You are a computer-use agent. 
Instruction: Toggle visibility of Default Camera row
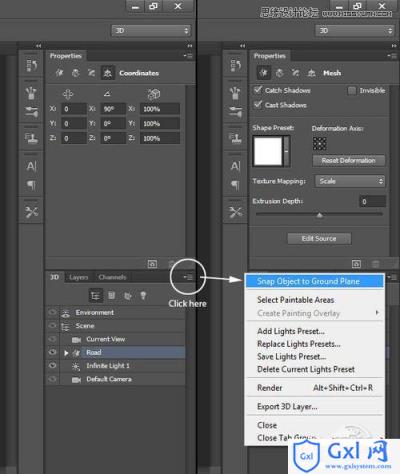click(x=52, y=379)
